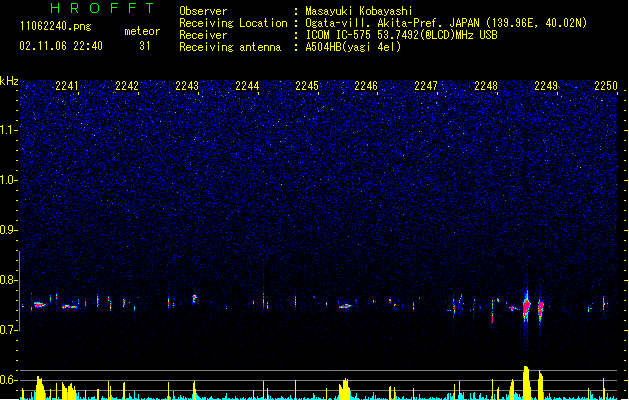629x400 pixels.
Task: Click the meteor count 31
Action: (145, 46)
